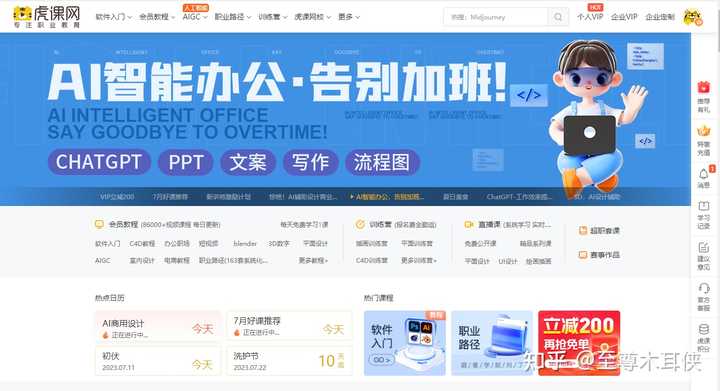Open the gold crown VIP icon
The width and height of the screenshot is (720, 391).
pos(703,131)
